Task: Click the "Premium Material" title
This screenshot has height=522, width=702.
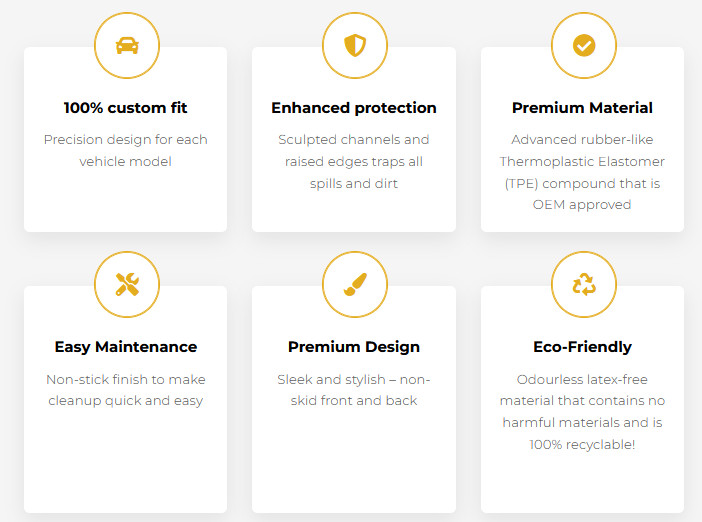Action: click(x=582, y=108)
